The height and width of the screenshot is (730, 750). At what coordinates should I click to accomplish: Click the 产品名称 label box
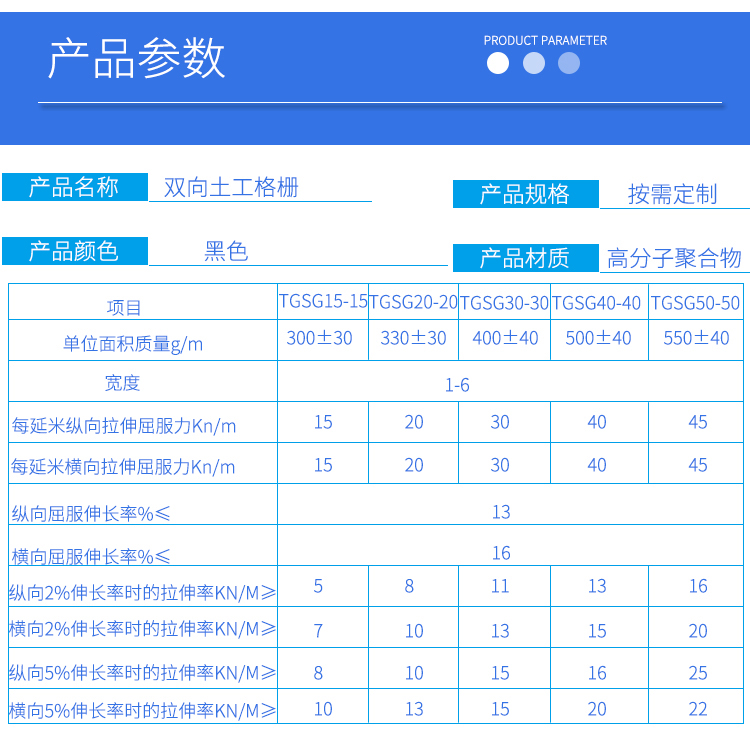[x=75, y=187]
